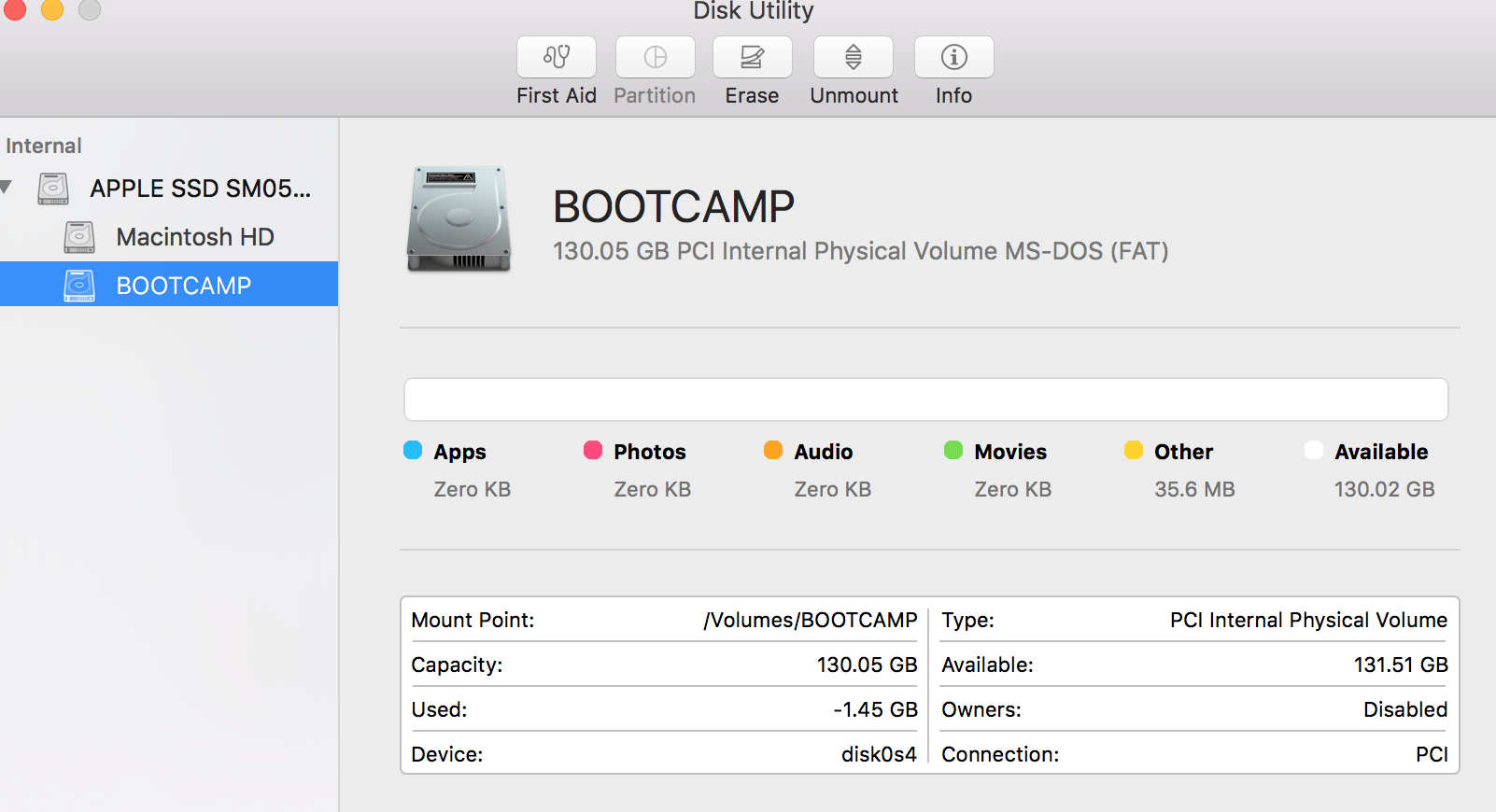The image size is (1496, 812).
Task: Click the Connection label
Action: (1000, 754)
